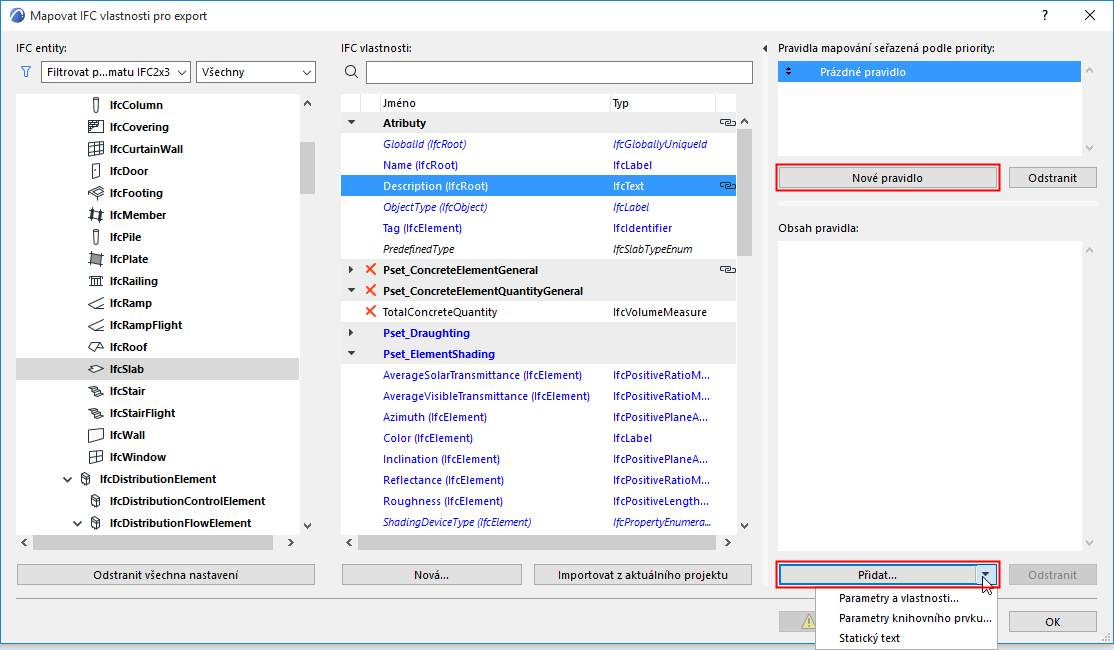Click Importovat z aktuálního projektu button
This screenshot has width=1114, height=650.
(x=642, y=575)
